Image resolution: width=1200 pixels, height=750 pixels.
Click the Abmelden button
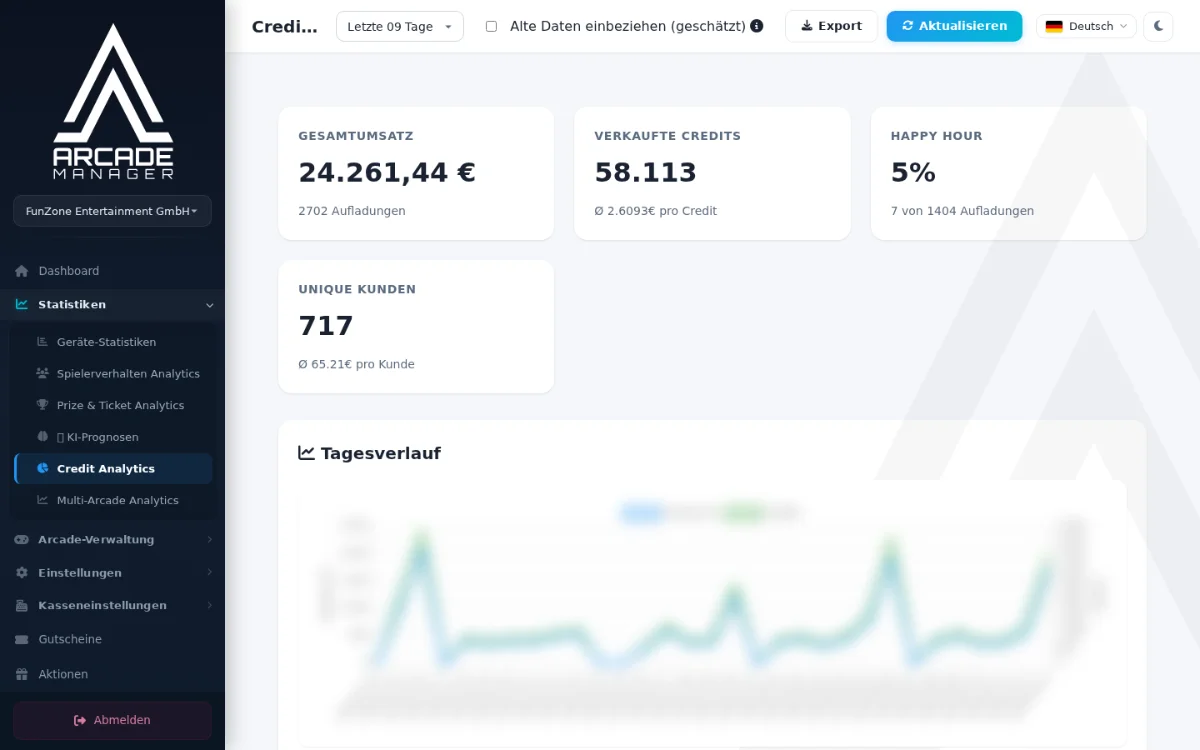pyautogui.click(x=112, y=720)
